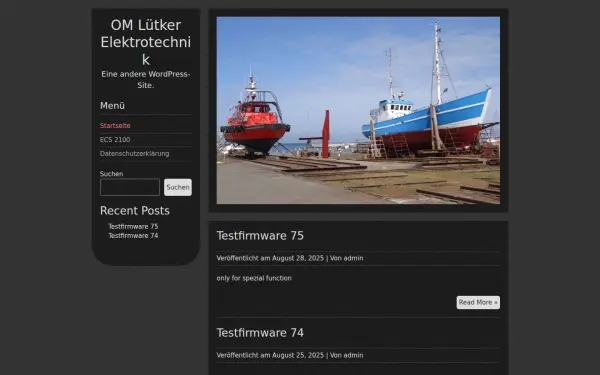The height and width of the screenshot is (375, 600).
Task: Open Testfirmware 74 under Recent Posts
Action: [x=133, y=235]
